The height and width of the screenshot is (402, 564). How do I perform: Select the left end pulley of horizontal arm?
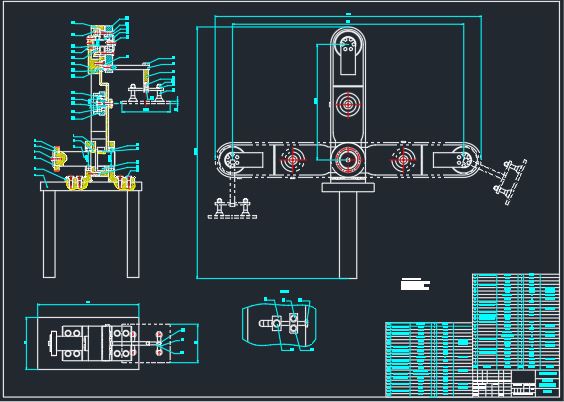point(233,160)
